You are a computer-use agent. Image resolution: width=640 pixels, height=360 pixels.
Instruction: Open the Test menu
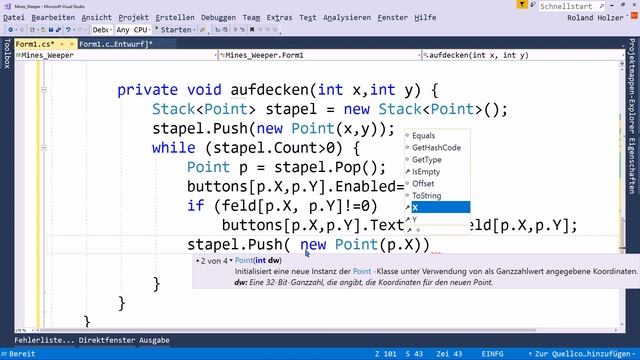tap(307, 18)
